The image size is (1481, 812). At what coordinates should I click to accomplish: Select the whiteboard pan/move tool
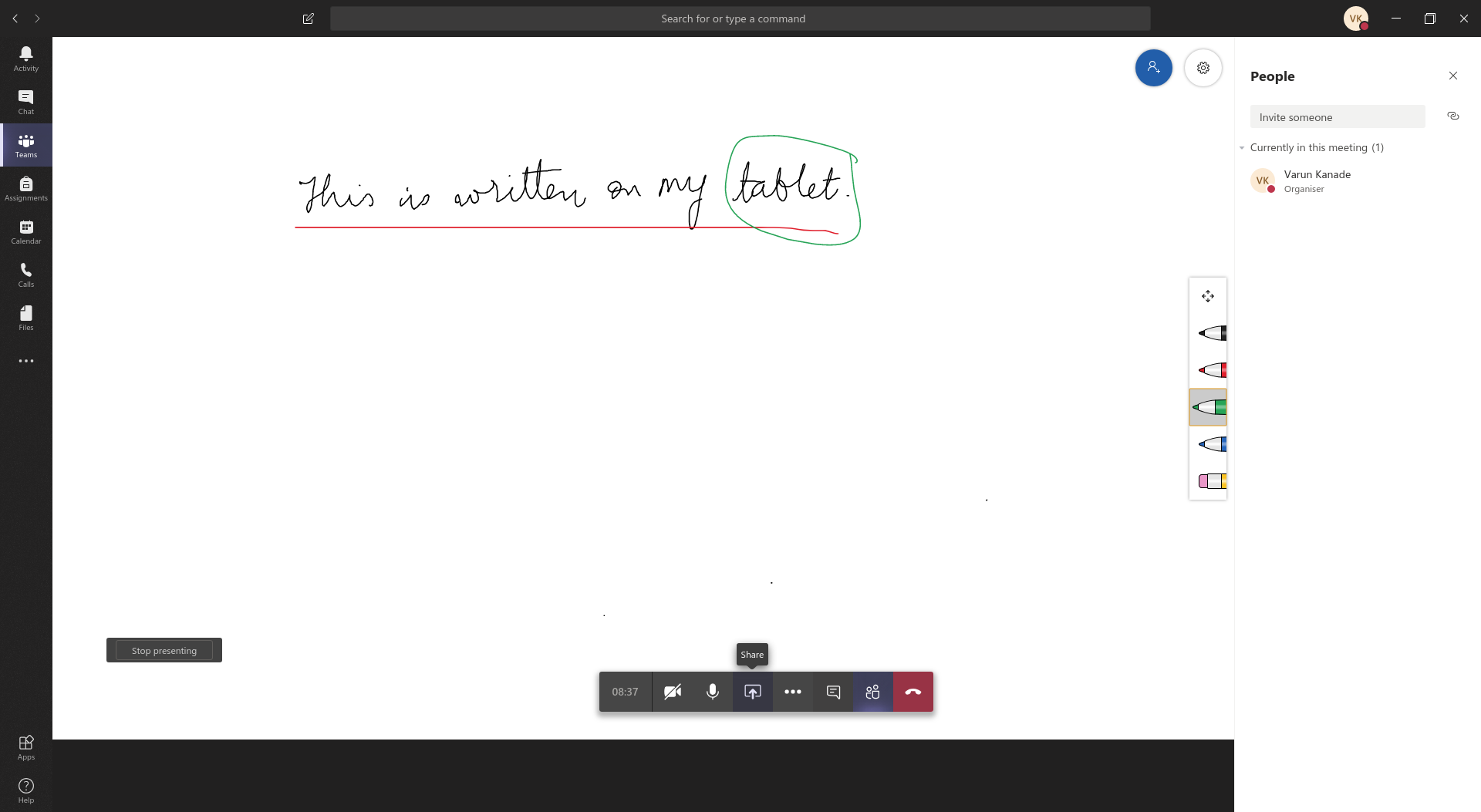point(1208,296)
